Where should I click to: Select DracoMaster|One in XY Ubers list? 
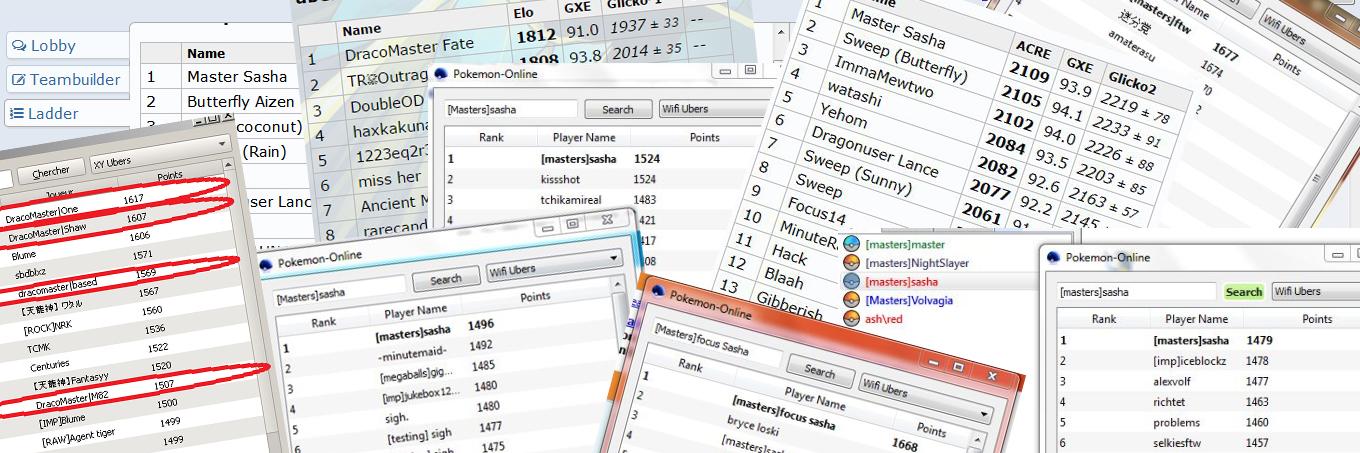click(x=41, y=212)
